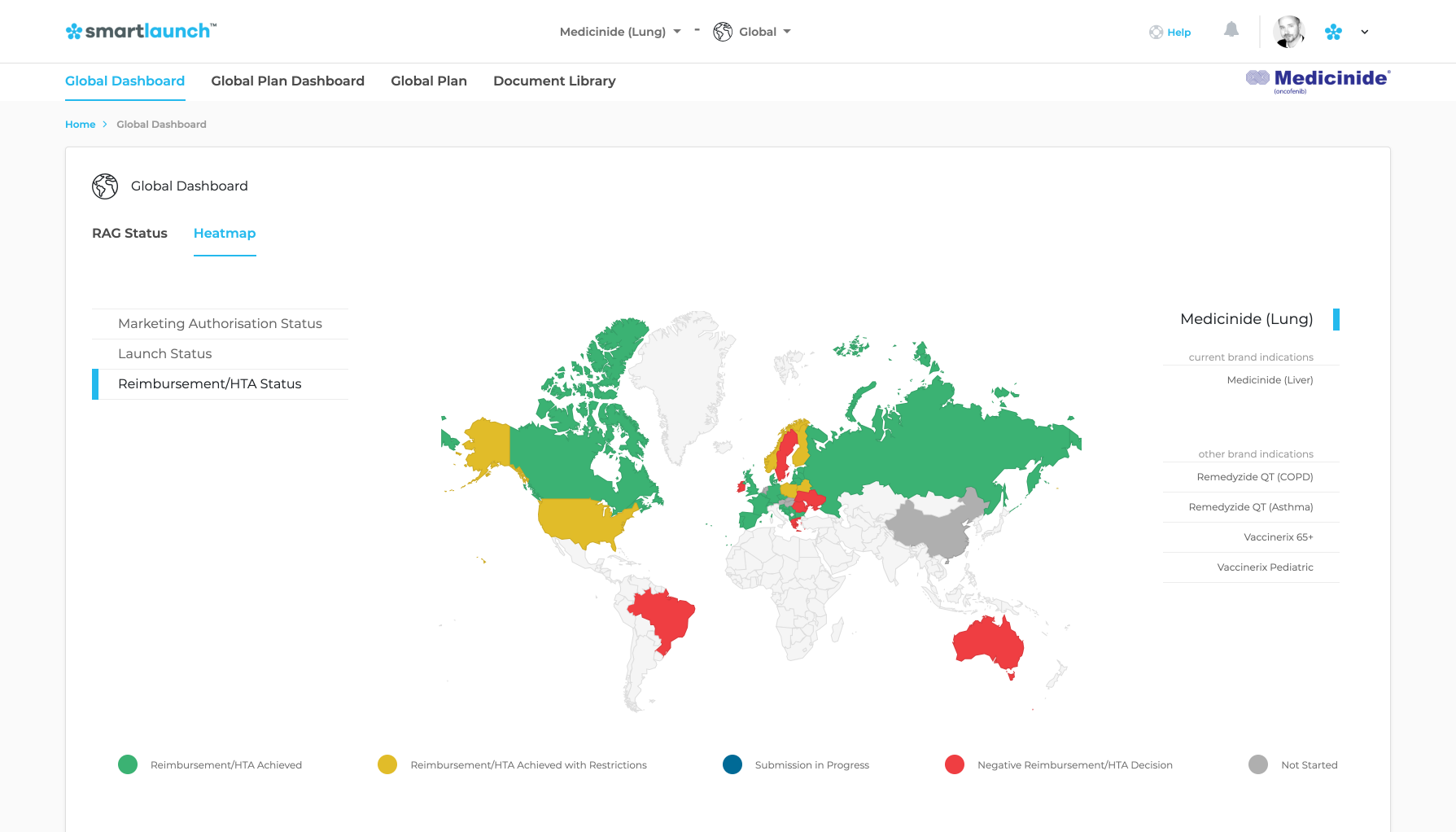Click the globe icon next to Global selector
Image resolution: width=1456 pixels, height=832 pixels.
click(x=721, y=31)
